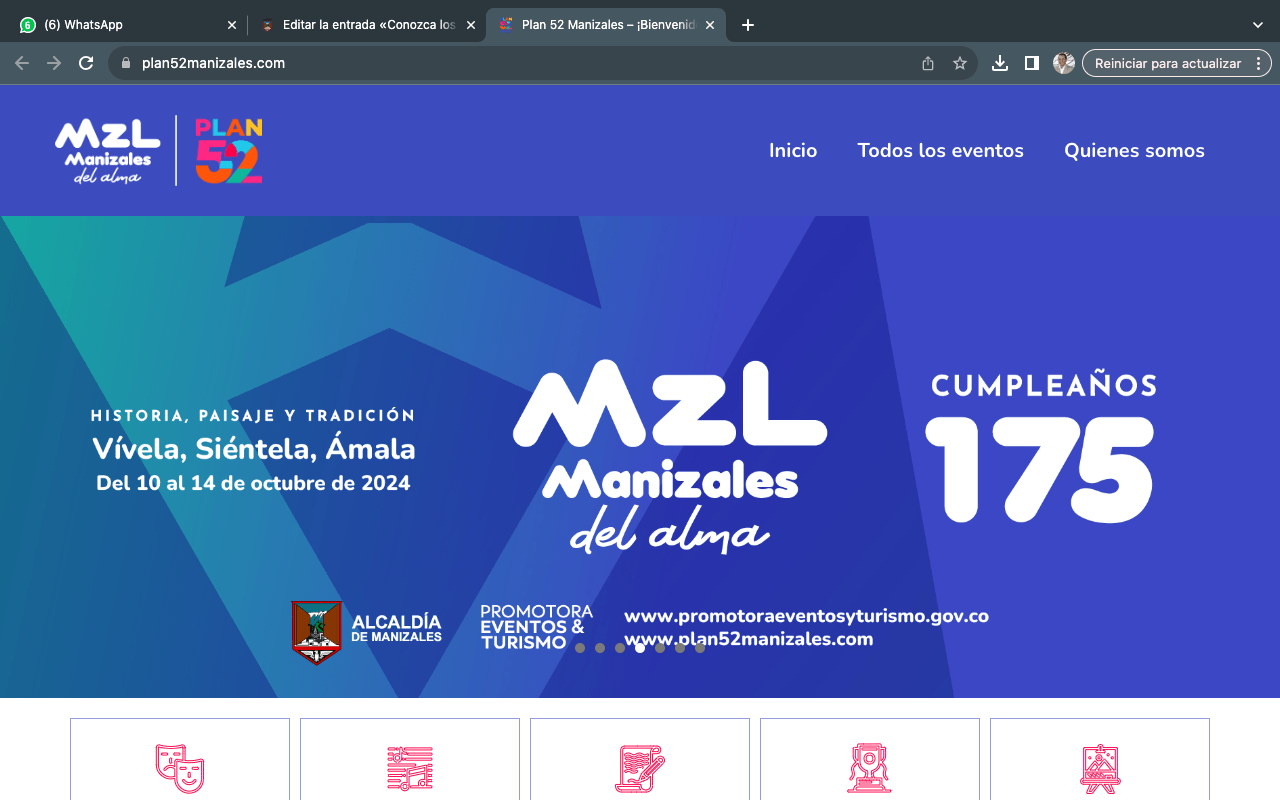The width and height of the screenshot is (1280, 800).
Task: Jump to the second carousel slide dot
Action: (x=600, y=648)
